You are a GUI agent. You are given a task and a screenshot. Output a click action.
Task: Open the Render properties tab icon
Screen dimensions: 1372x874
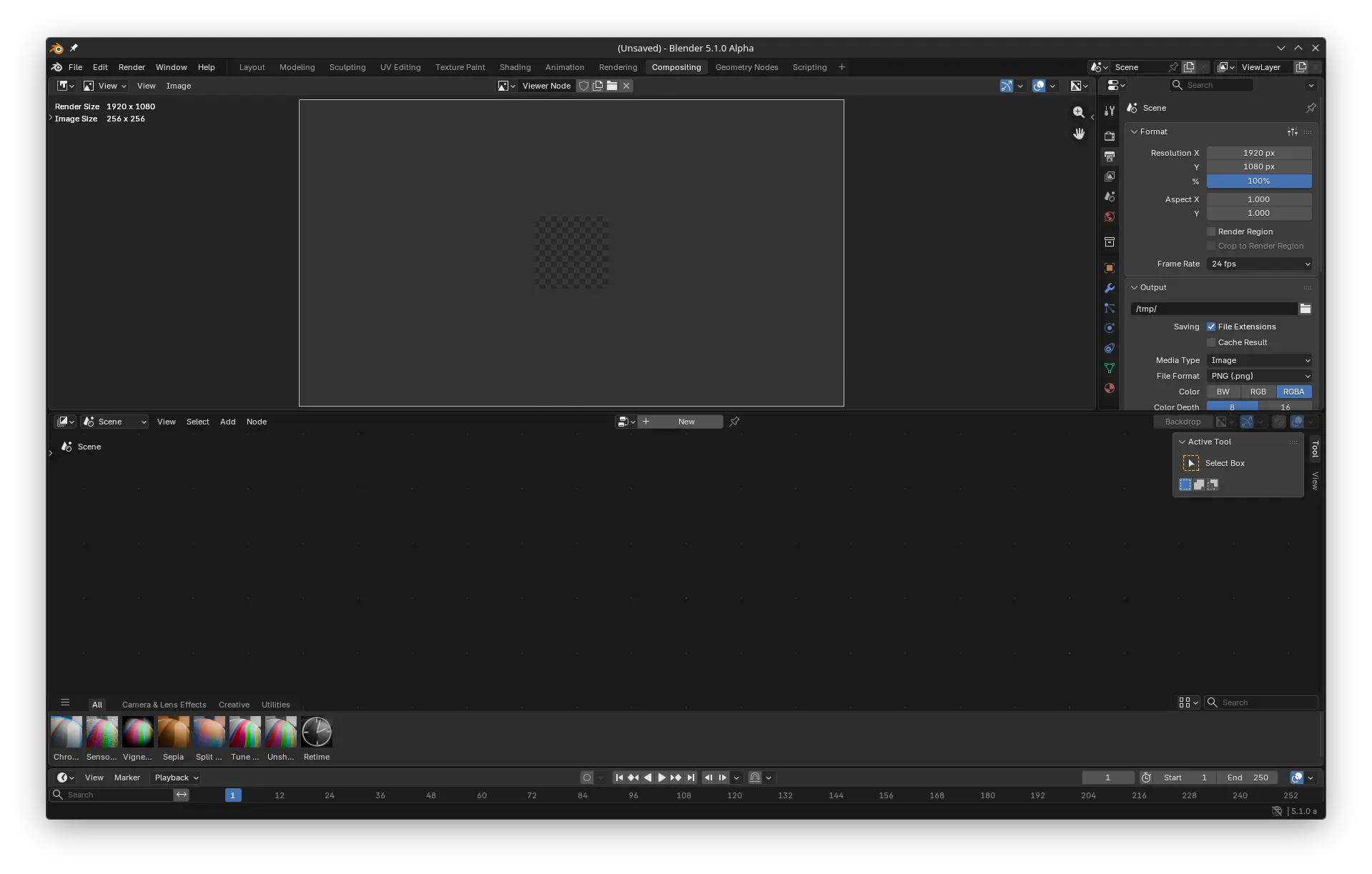[1110, 136]
